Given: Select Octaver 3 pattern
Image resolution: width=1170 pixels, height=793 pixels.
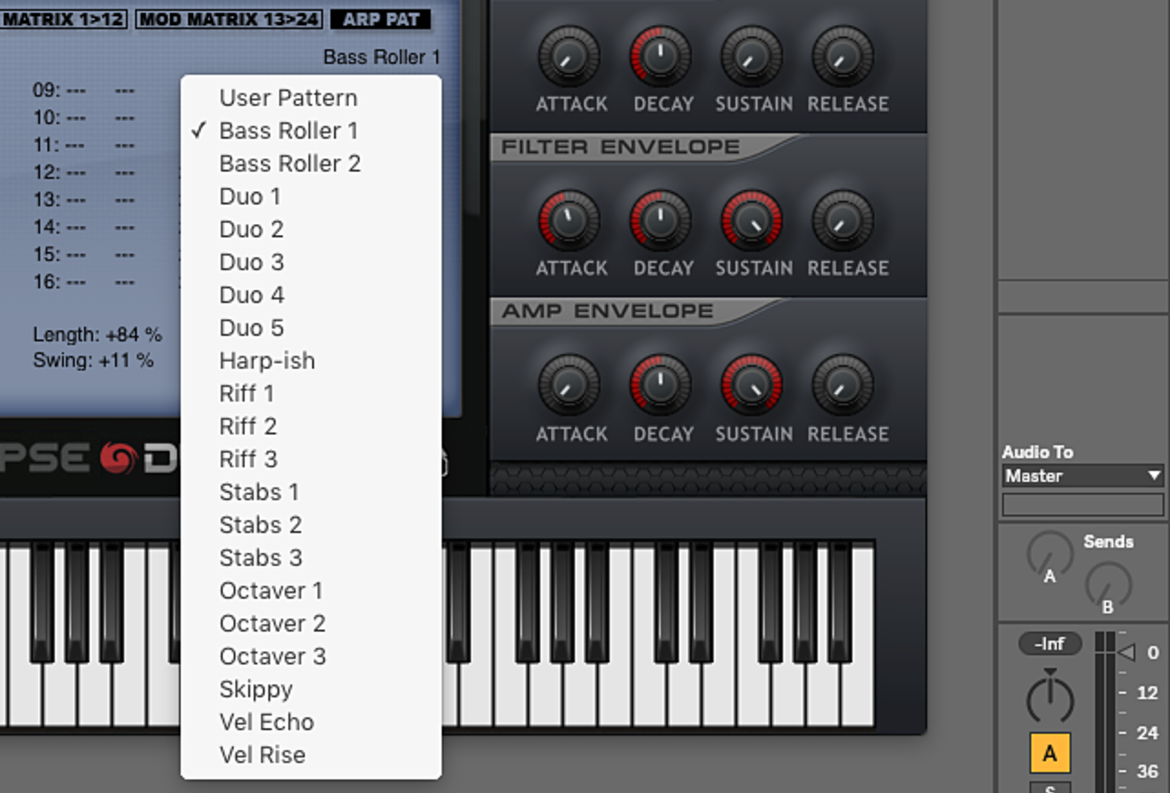Looking at the screenshot, I should (311, 656).
